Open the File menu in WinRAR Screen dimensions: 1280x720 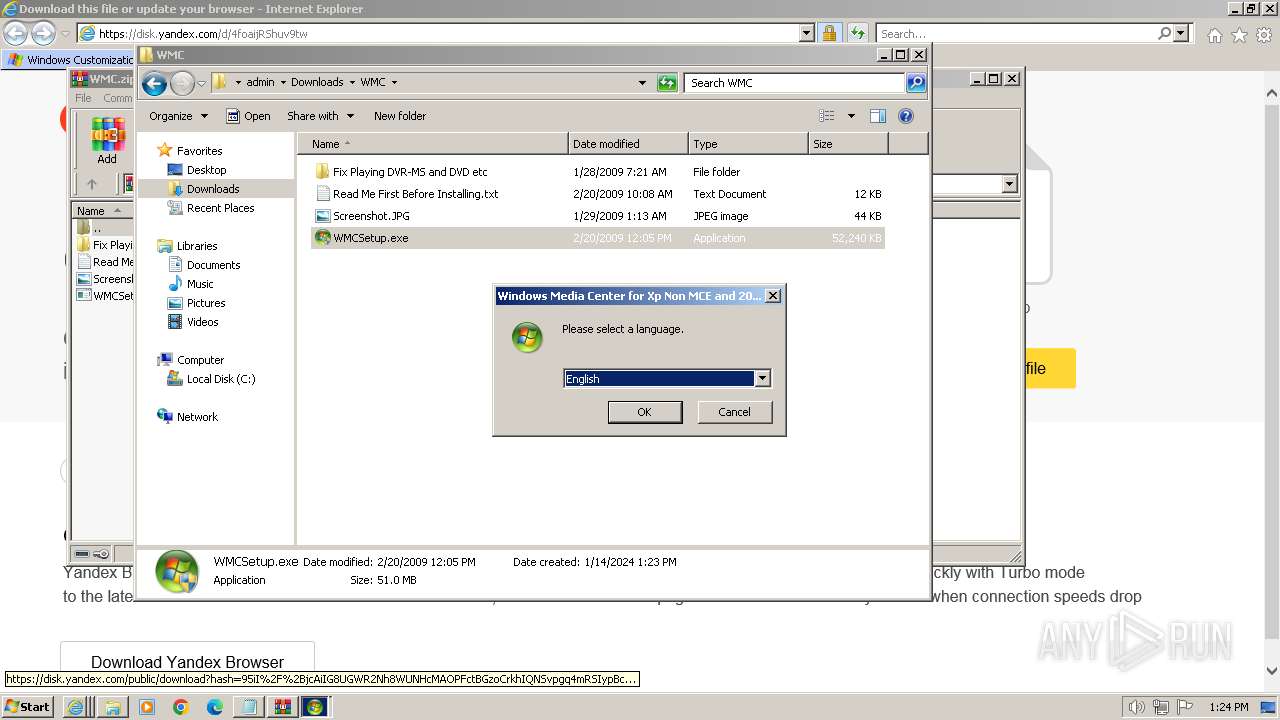click(83, 98)
